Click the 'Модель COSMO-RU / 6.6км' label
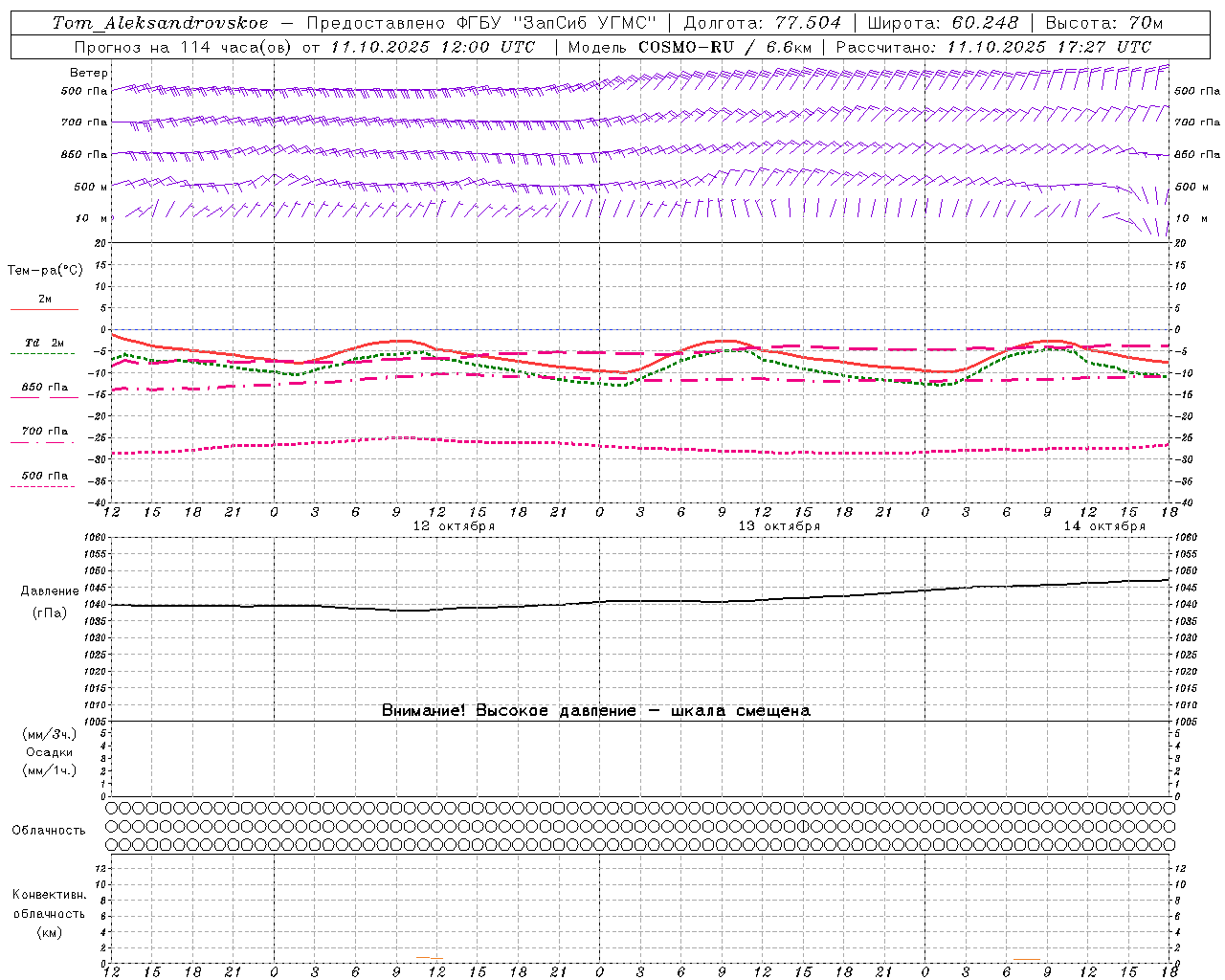Viewport: 1225px width, 980px height. [689, 47]
